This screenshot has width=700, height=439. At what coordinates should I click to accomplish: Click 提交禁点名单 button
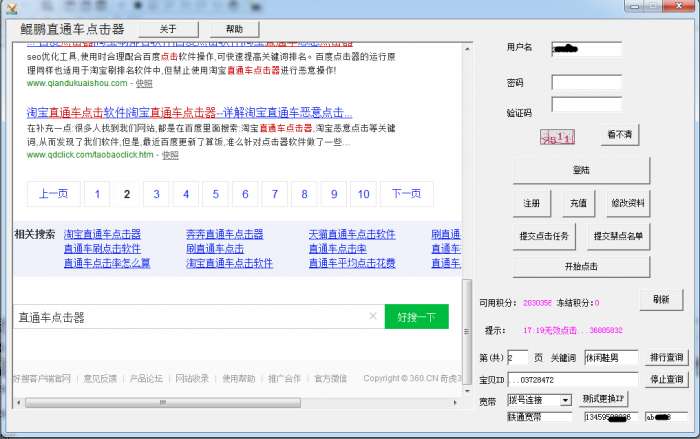click(x=618, y=236)
